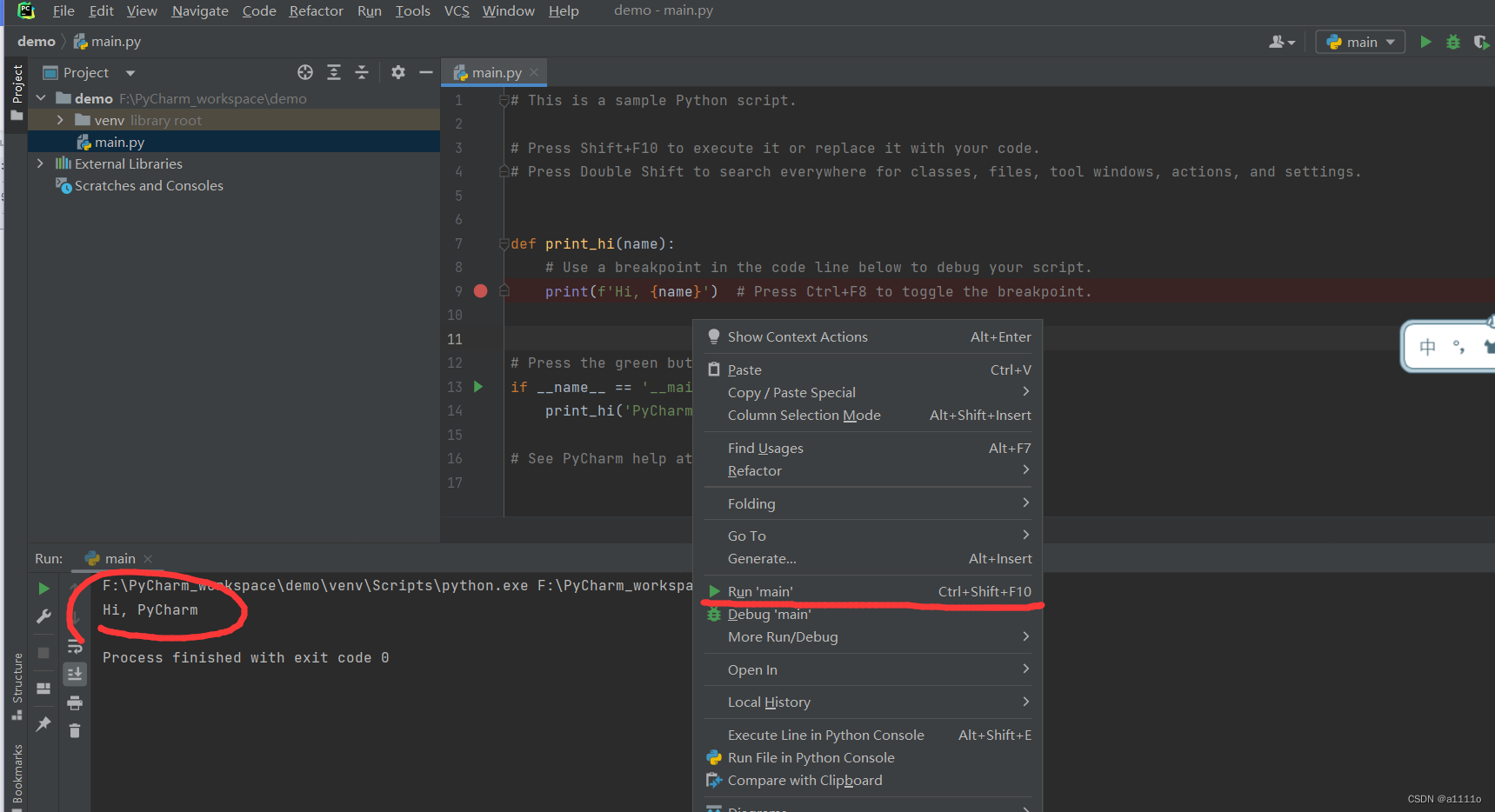This screenshot has width=1495, height=812.
Task: Click the Select Opened File crosshair icon
Action: (x=305, y=72)
